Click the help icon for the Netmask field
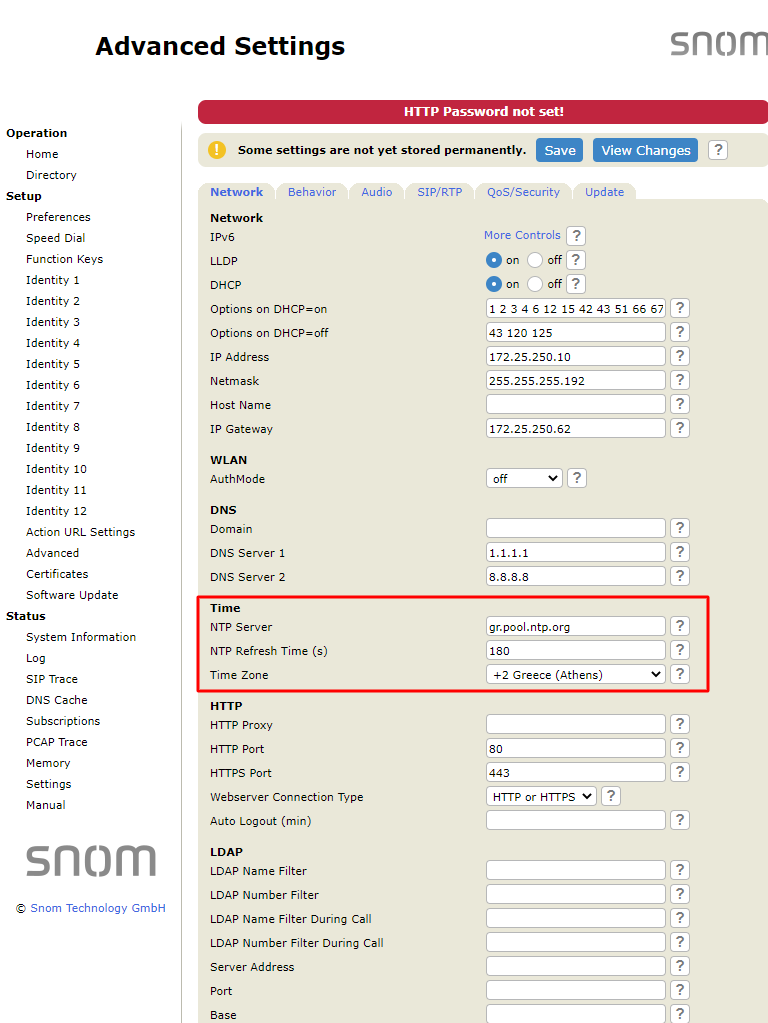Viewport: 768px width, 1023px height. pyautogui.click(x=679, y=381)
